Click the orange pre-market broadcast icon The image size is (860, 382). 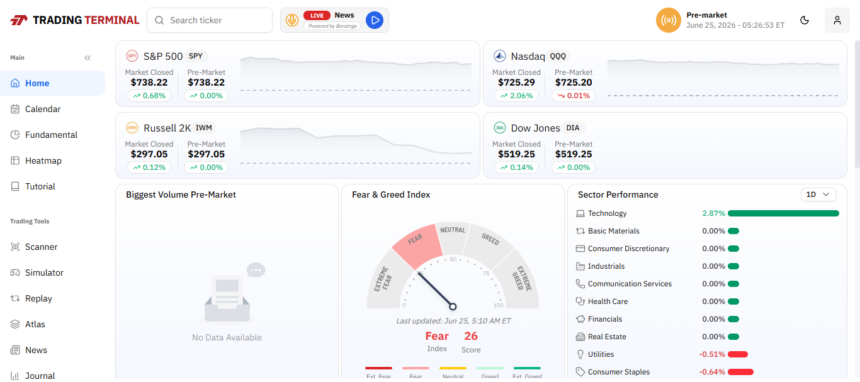(x=668, y=20)
